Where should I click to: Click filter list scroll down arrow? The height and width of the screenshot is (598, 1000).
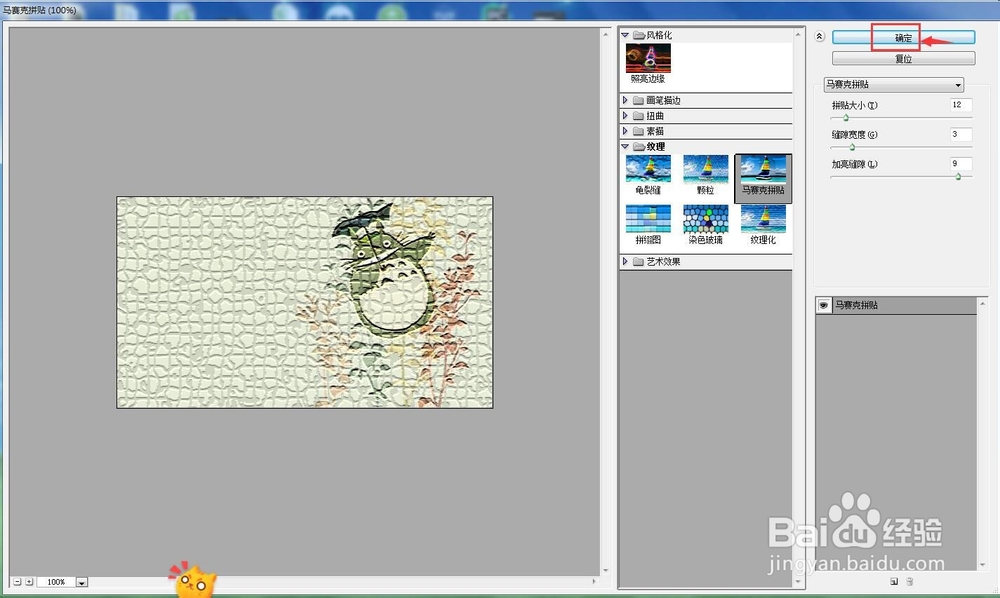pyautogui.click(x=798, y=581)
